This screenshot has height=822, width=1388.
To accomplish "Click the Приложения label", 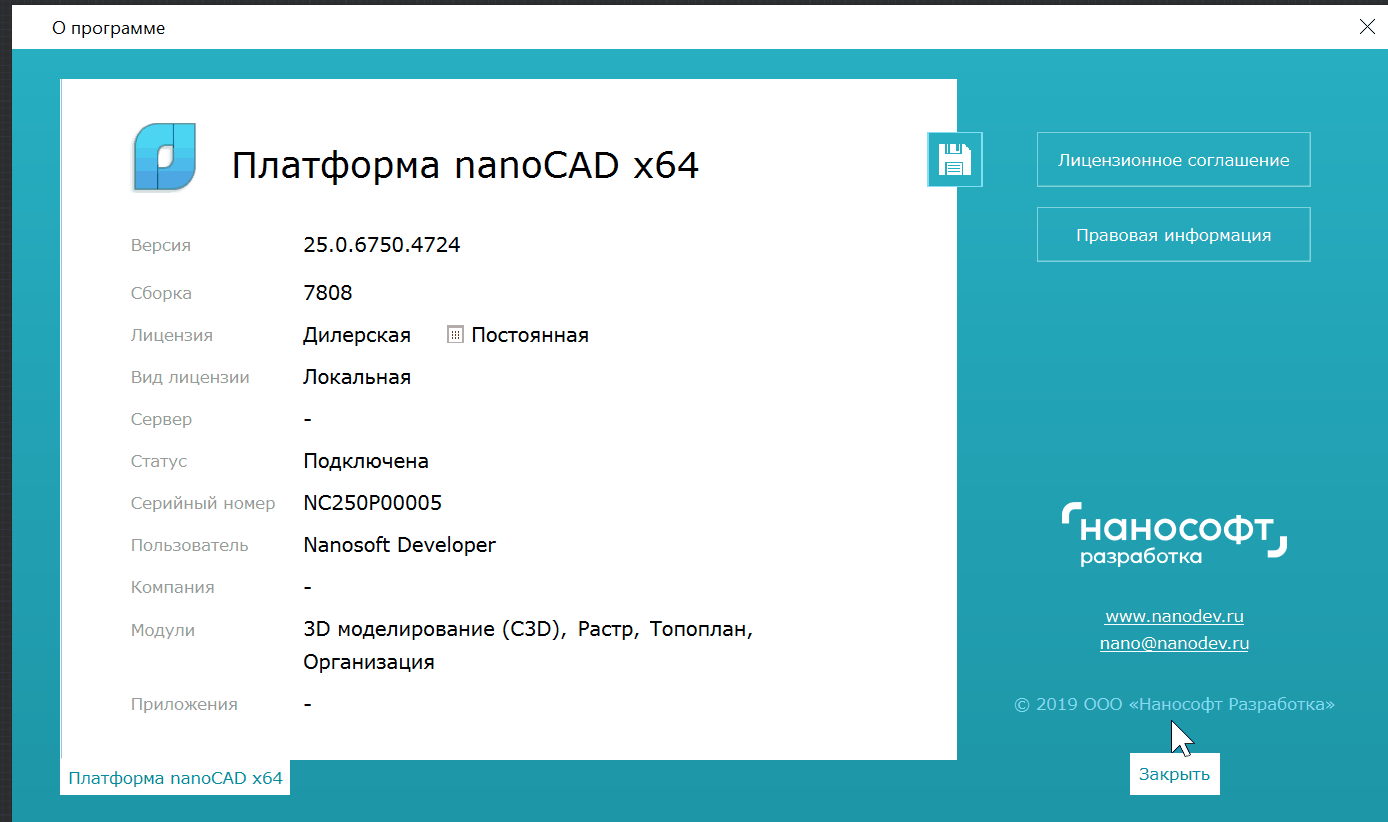I will [x=184, y=704].
